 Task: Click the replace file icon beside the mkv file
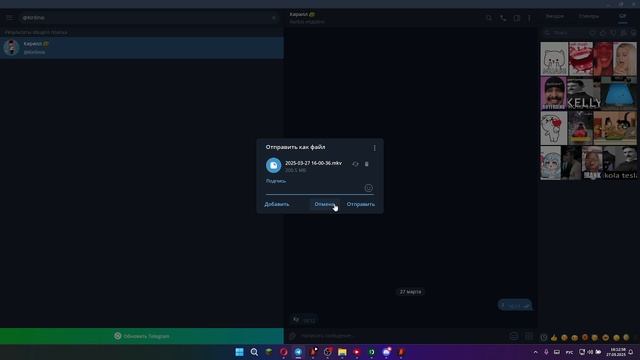[x=355, y=164]
